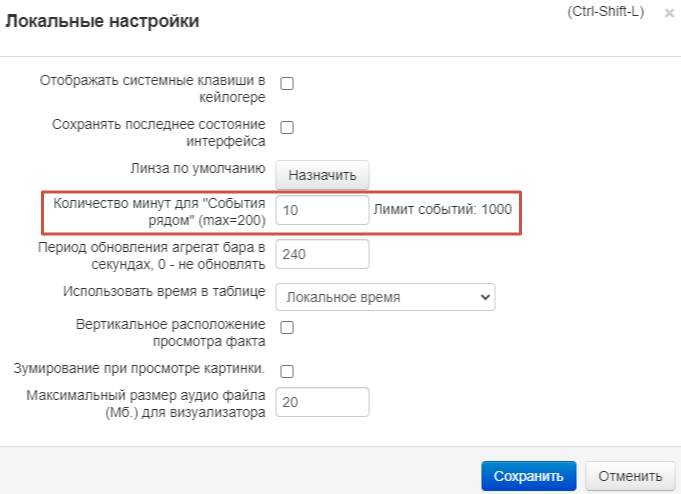Click the Назначить button

pyautogui.click(x=322, y=175)
